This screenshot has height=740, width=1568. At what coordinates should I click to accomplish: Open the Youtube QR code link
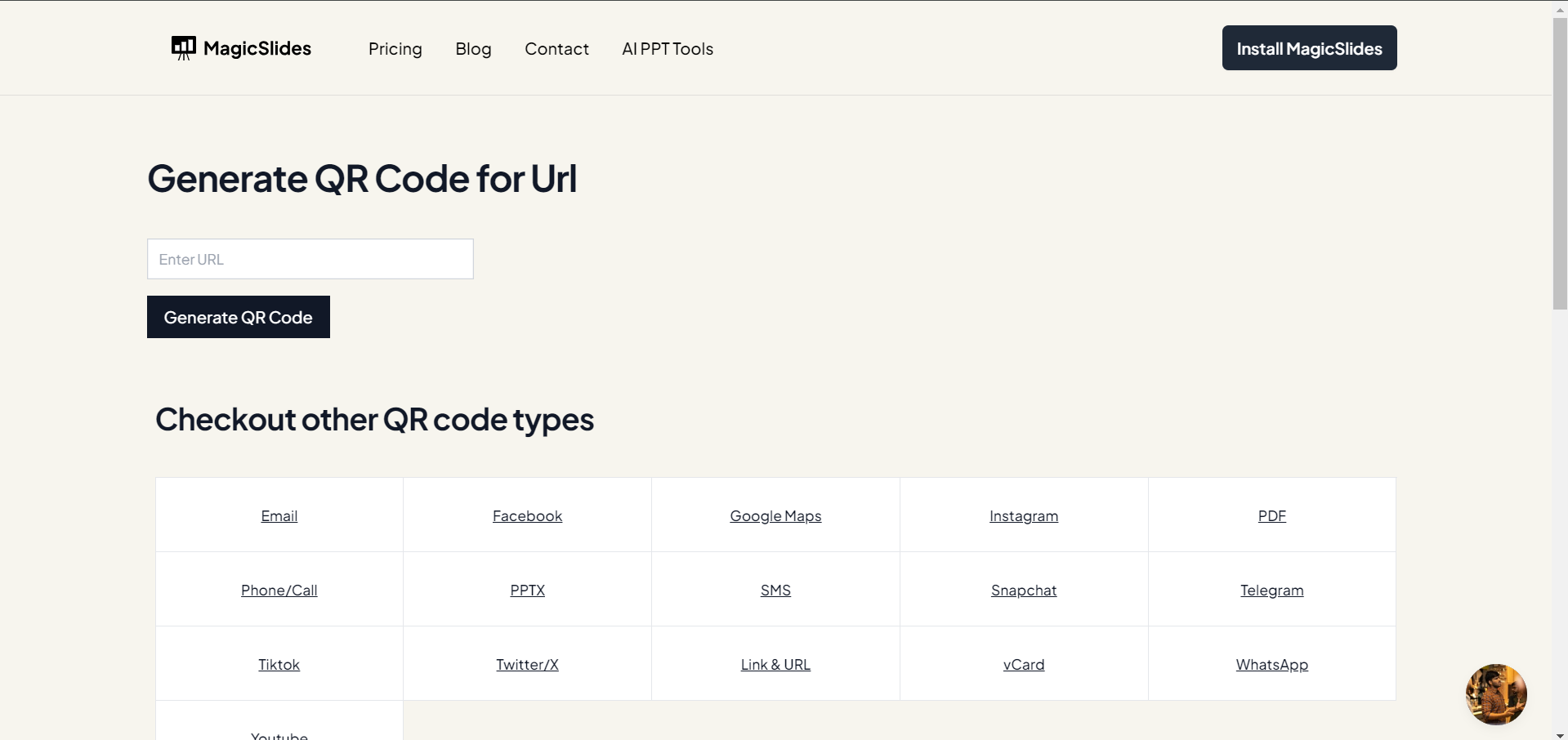[279, 735]
